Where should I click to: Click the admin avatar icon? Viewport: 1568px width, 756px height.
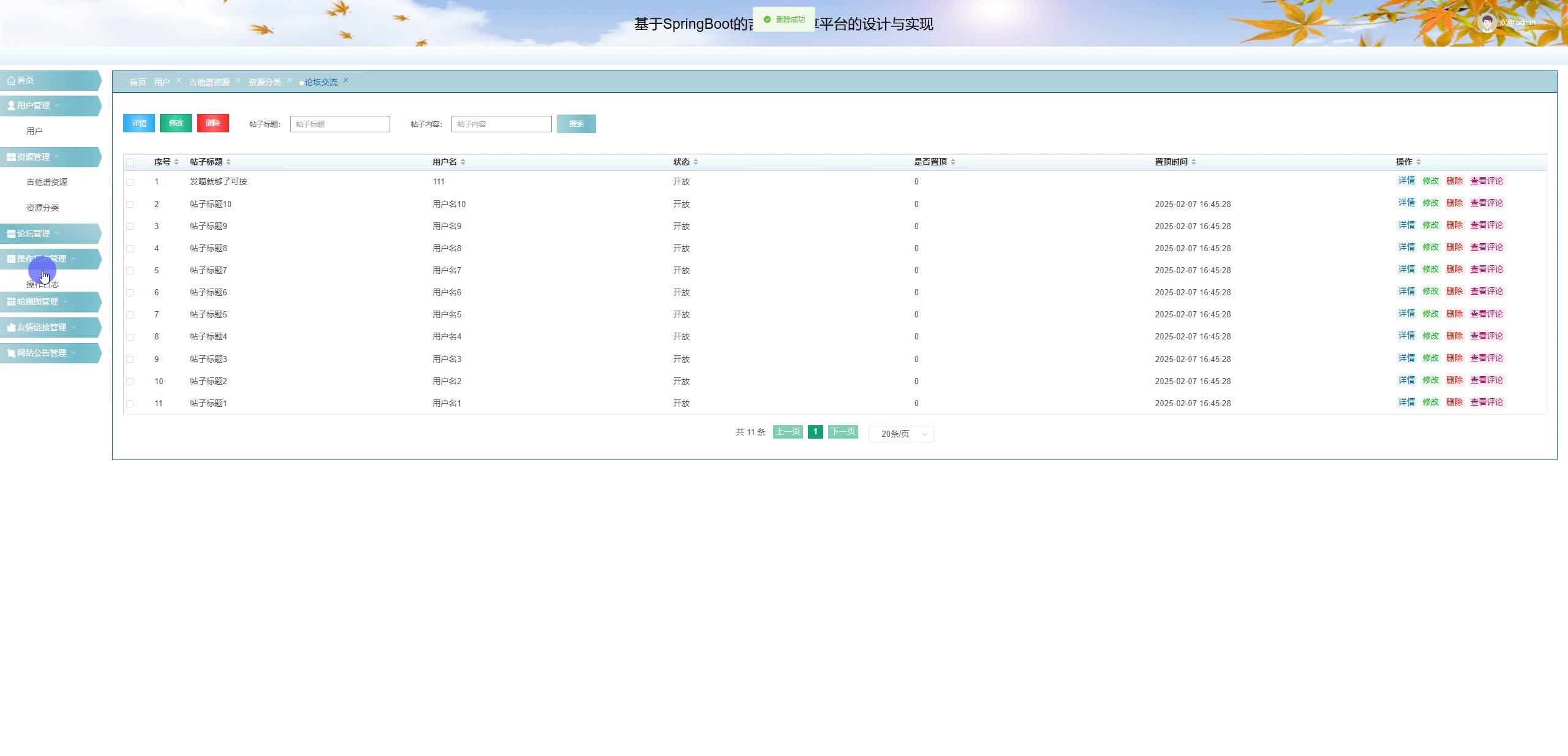click(1487, 23)
